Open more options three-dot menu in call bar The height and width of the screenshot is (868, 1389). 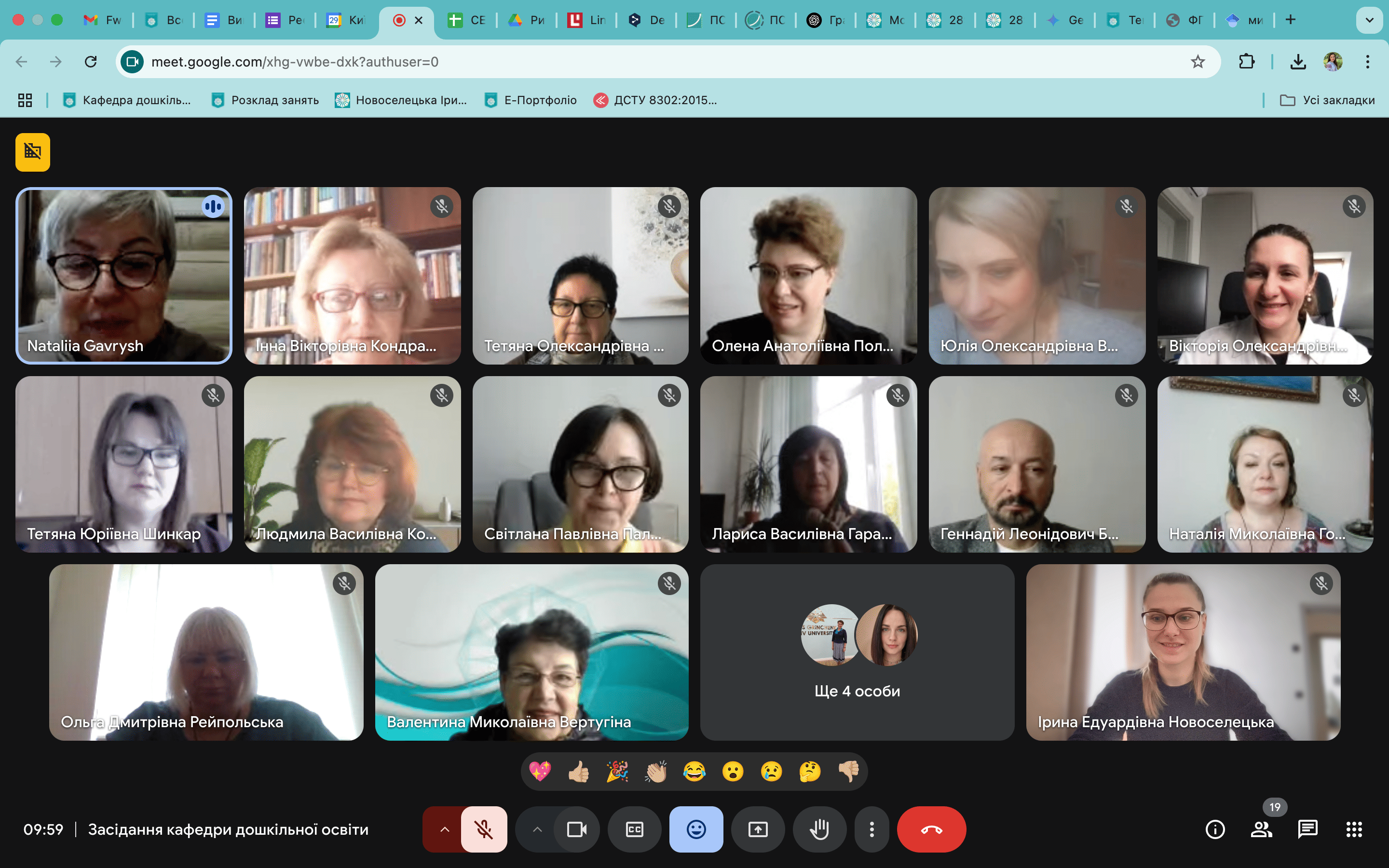[872, 829]
